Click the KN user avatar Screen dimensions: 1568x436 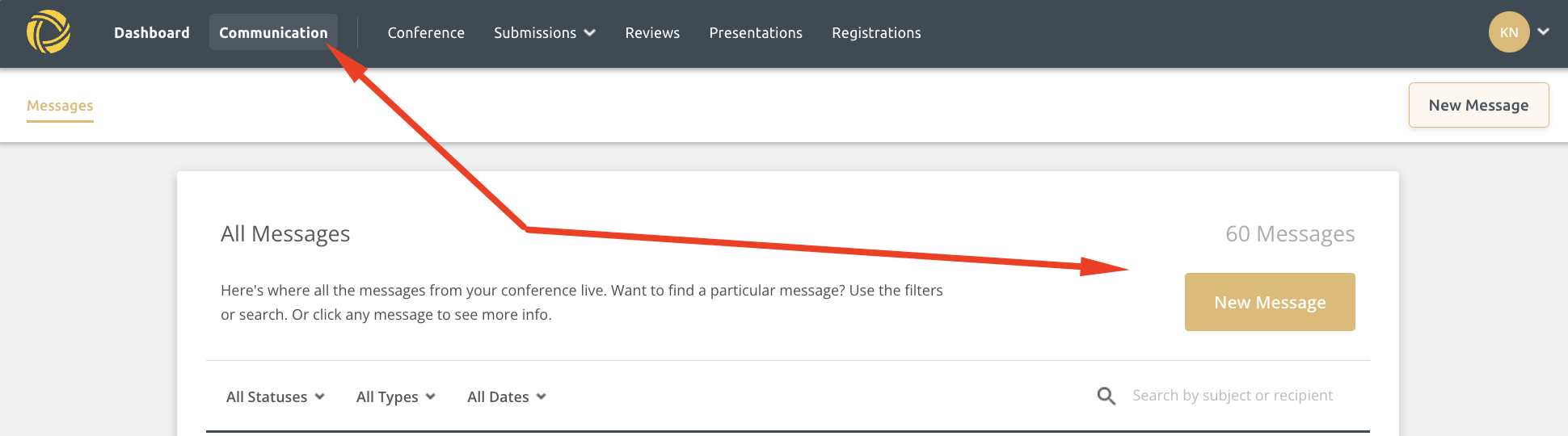point(1509,32)
